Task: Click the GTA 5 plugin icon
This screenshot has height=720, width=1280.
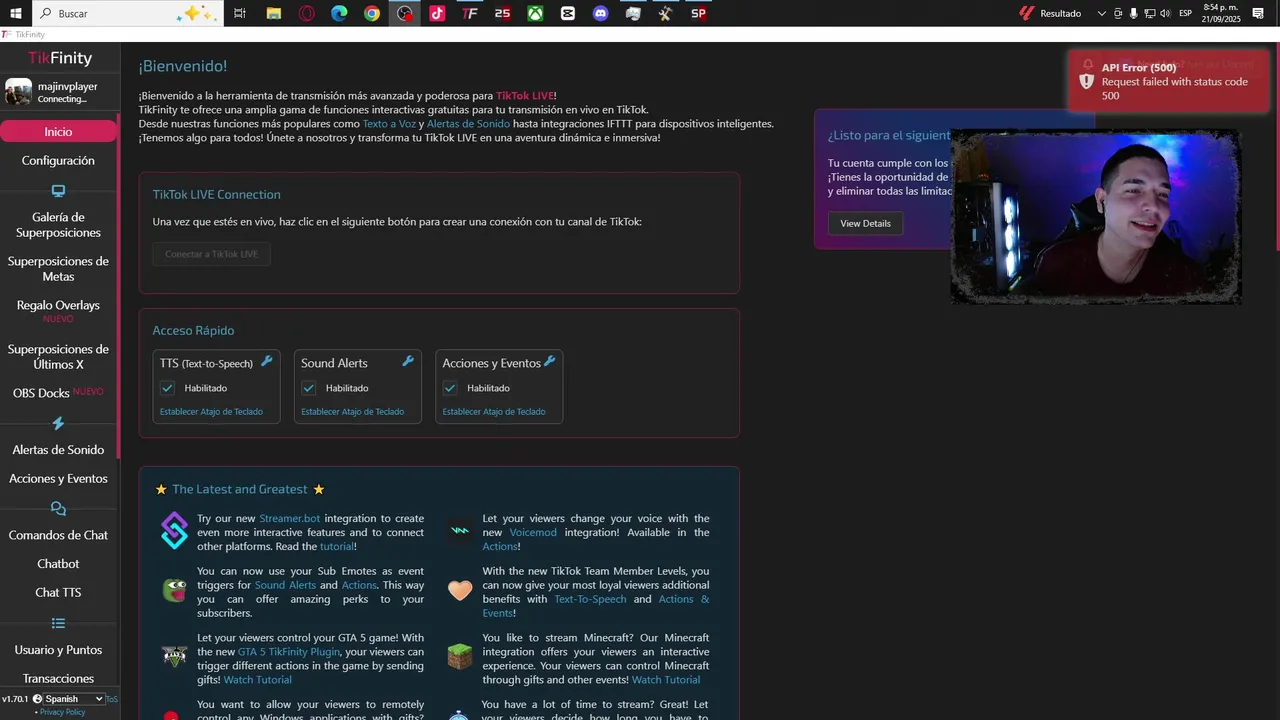Action: point(175,657)
